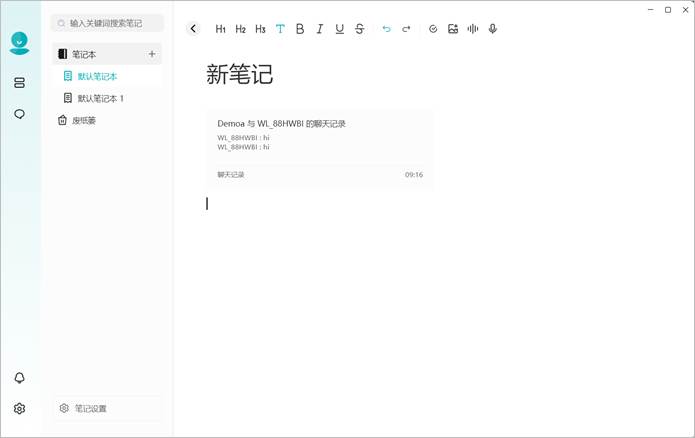
Task: Toggle italic formatting
Action: (320, 29)
